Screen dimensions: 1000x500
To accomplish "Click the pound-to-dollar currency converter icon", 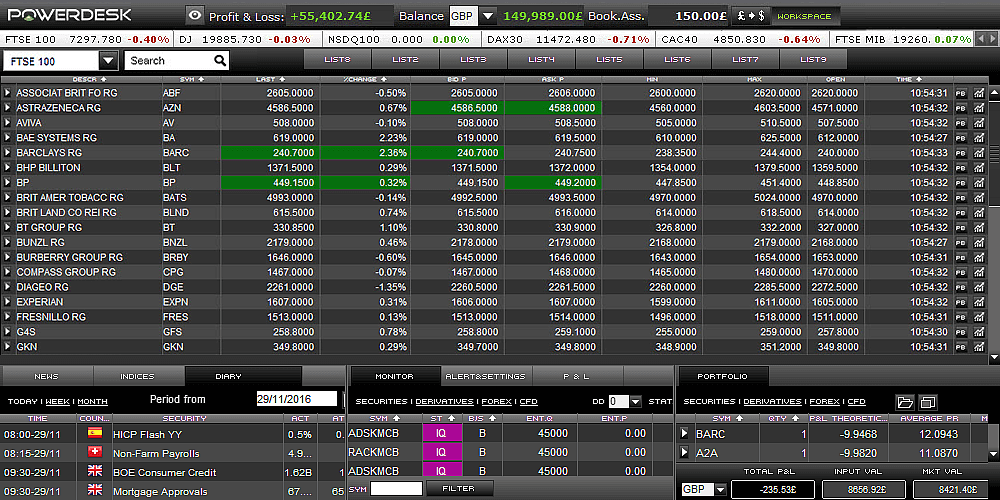I will pyautogui.click(x=751, y=16).
